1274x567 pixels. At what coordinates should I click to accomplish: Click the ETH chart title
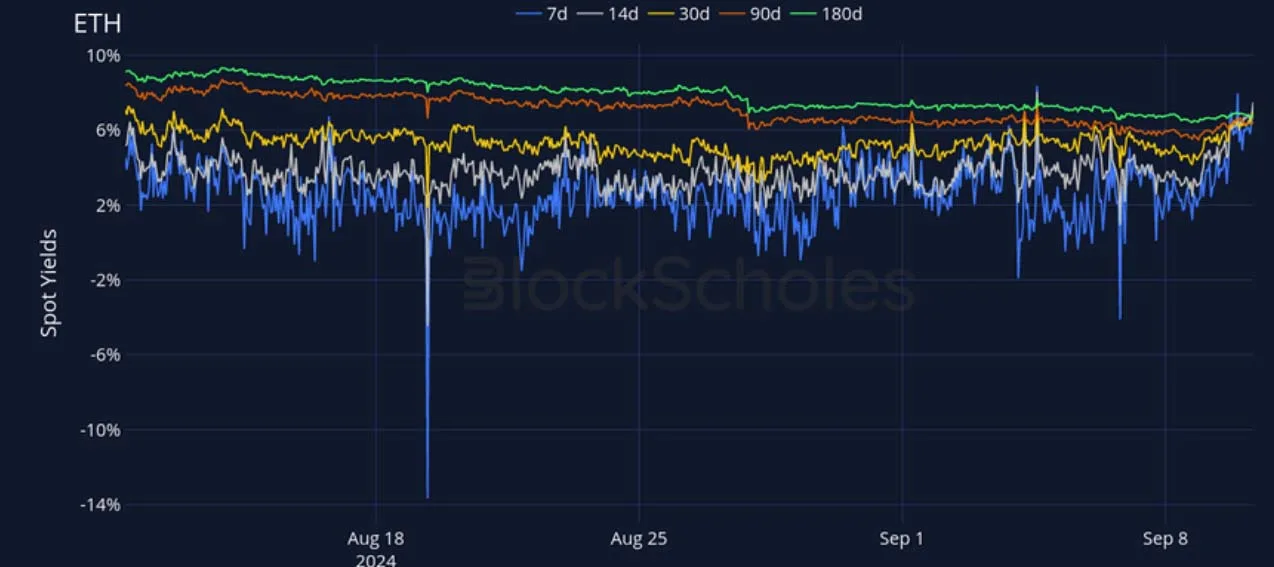97,24
